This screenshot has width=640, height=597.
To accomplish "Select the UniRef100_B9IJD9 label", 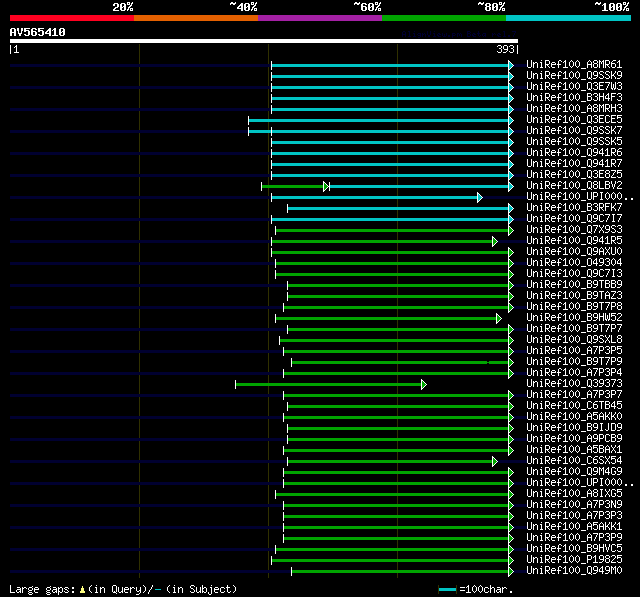I will pyautogui.click(x=574, y=428).
